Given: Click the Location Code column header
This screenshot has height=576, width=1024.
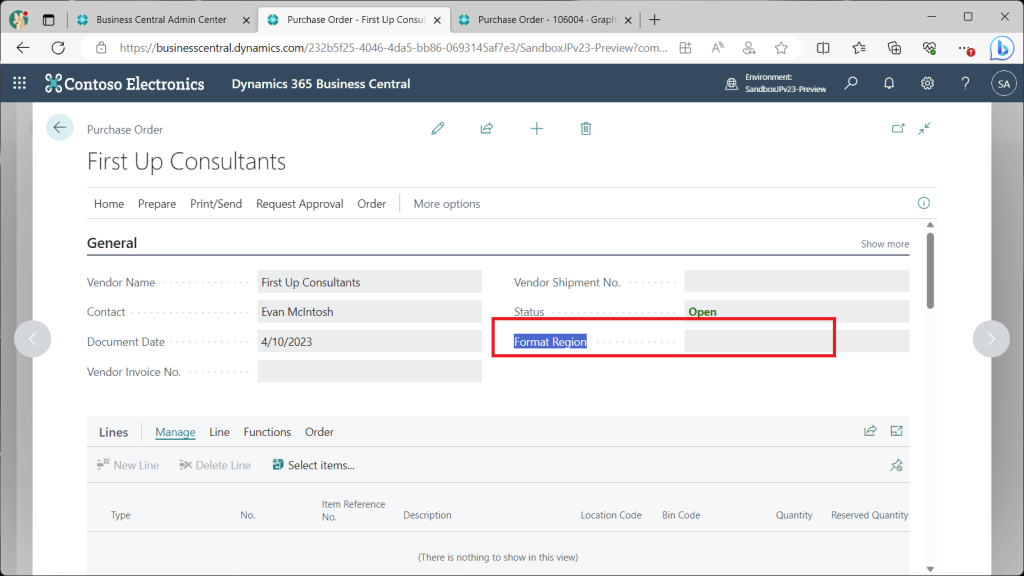Looking at the screenshot, I should point(611,515).
